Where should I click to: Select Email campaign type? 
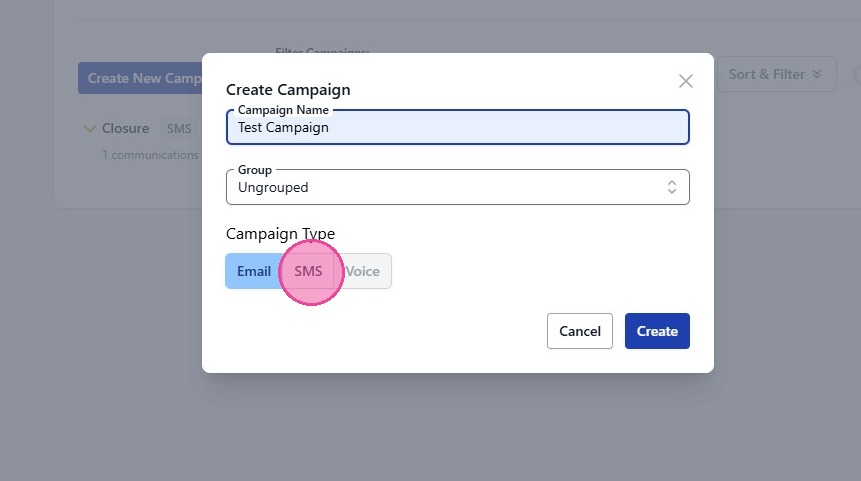(x=254, y=271)
